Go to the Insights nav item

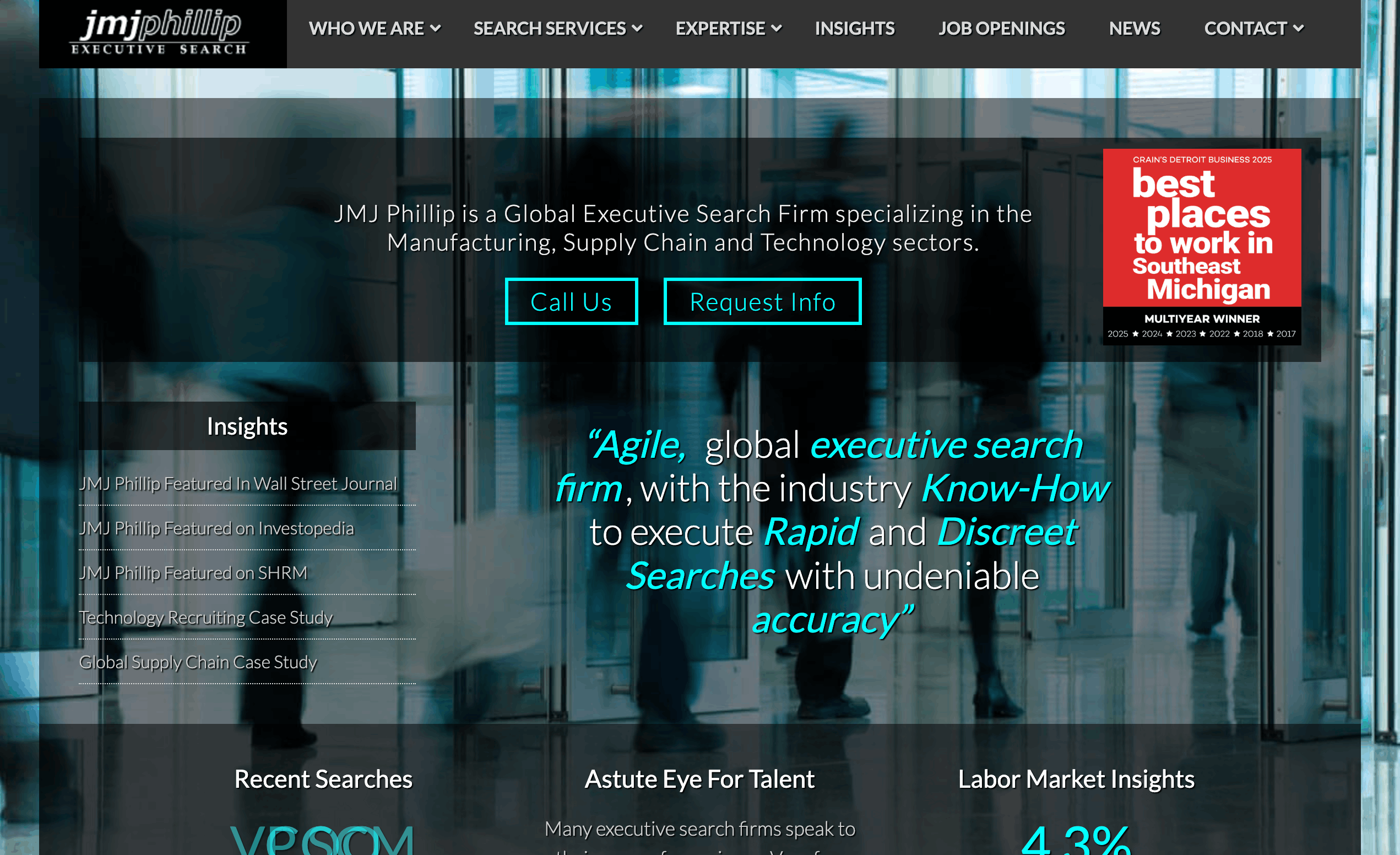tap(854, 29)
